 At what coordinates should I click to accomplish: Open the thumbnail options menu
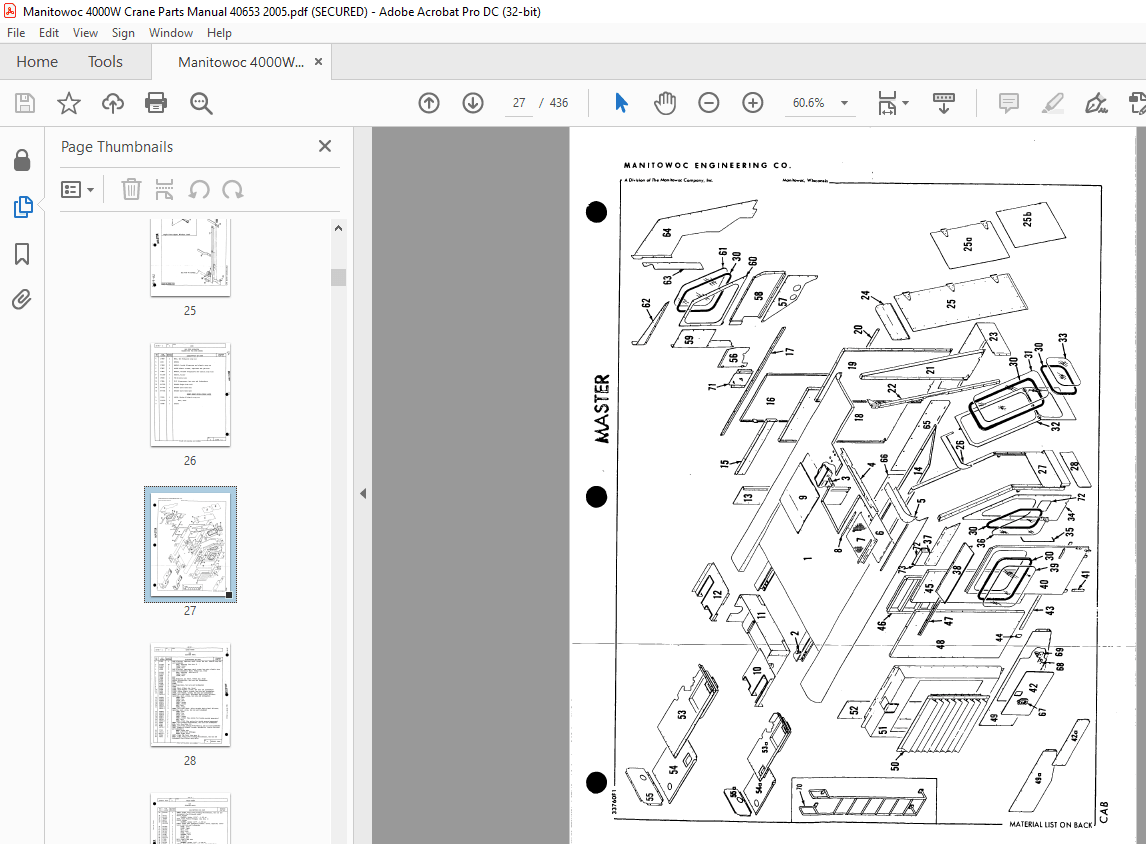pos(78,189)
